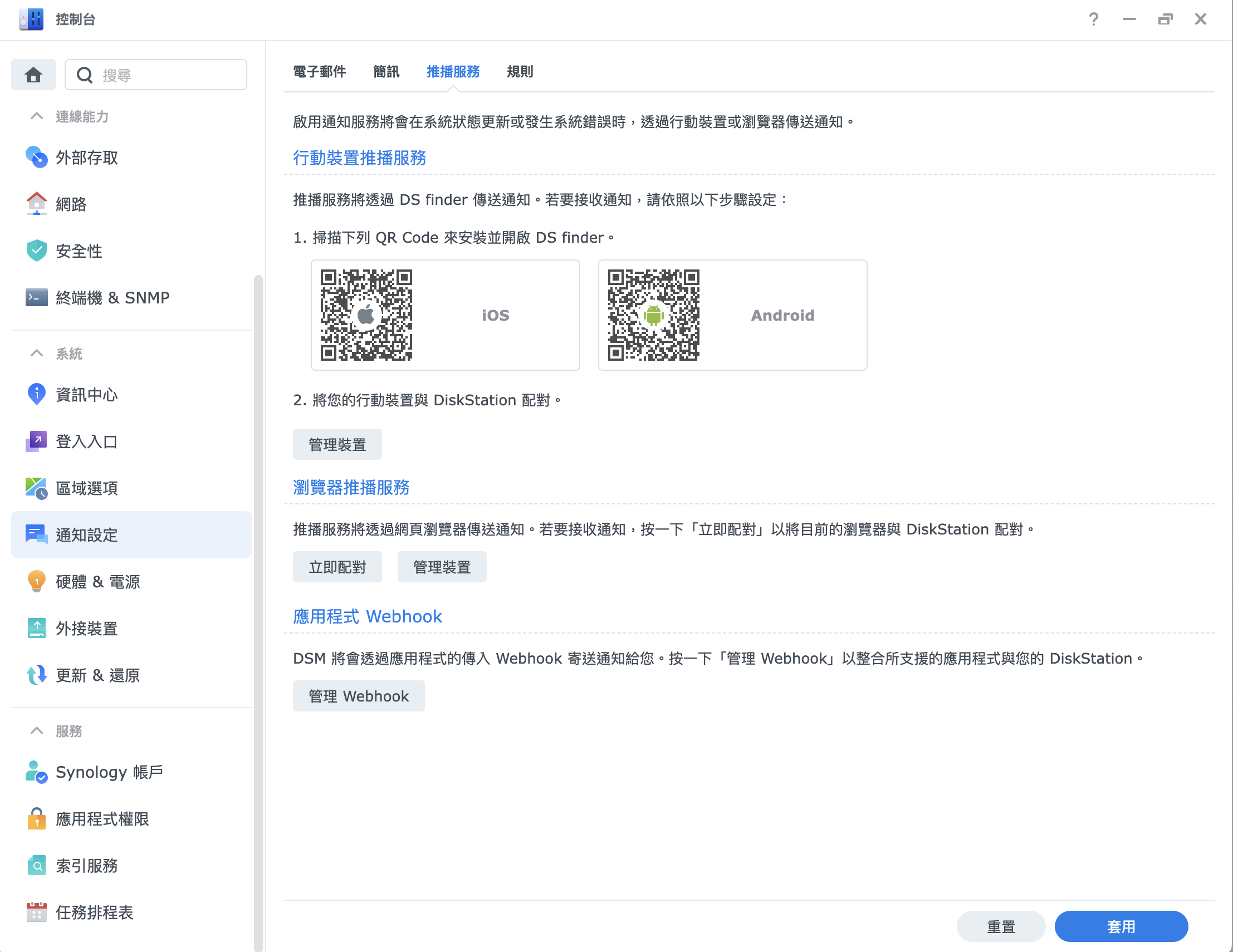Viewport: 1233px width, 952px height.
Task: Open 任務排程表 calendar icon
Action: click(37, 912)
